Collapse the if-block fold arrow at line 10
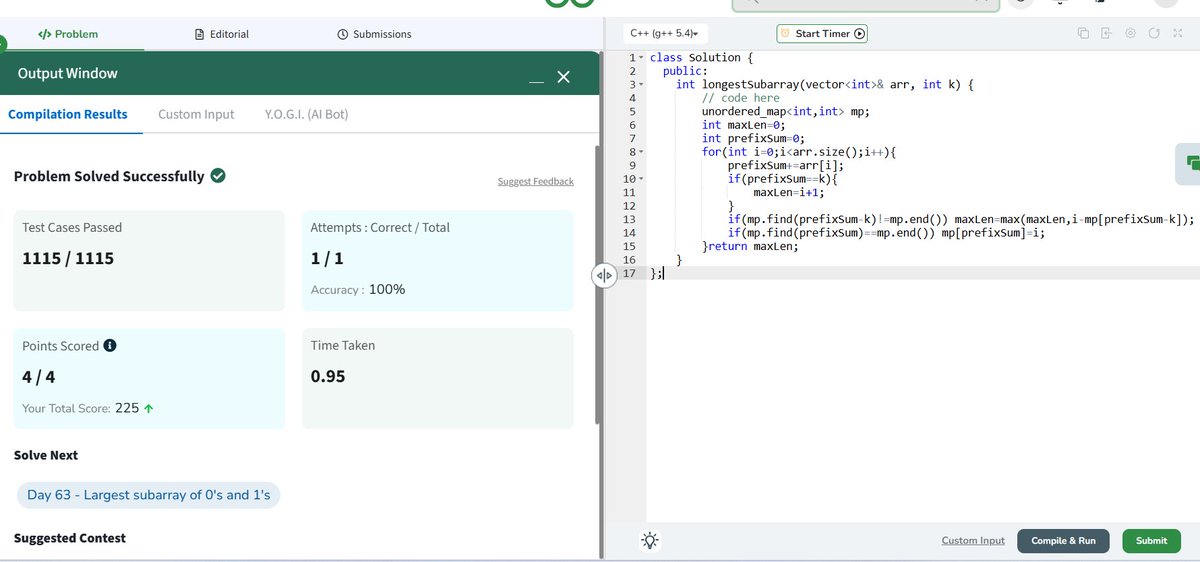Image resolution: width=1200 pixels, height=562 pixels. click(x=640, y=179)
